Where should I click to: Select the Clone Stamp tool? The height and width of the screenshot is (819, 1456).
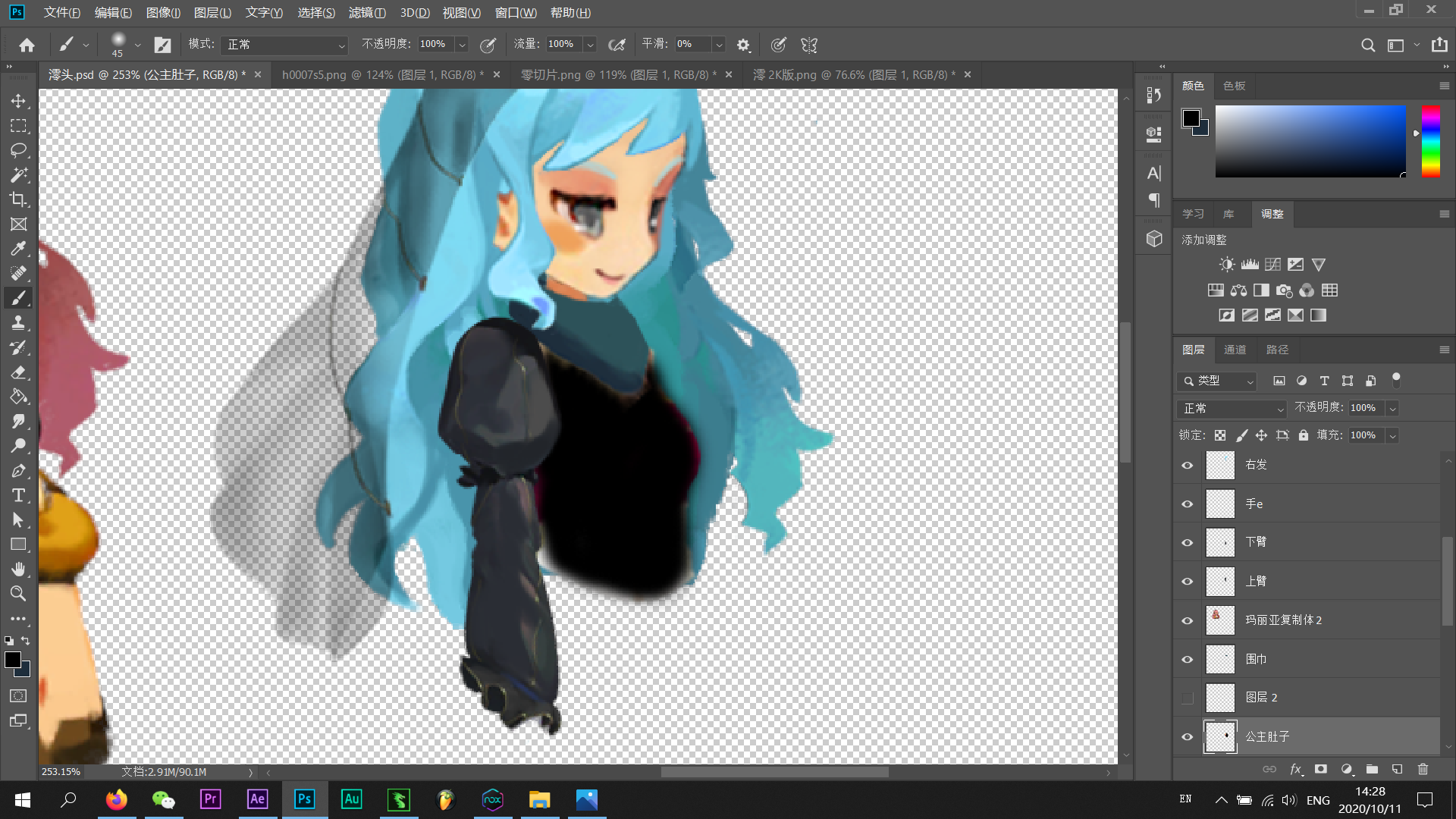[x=18, y=323]
